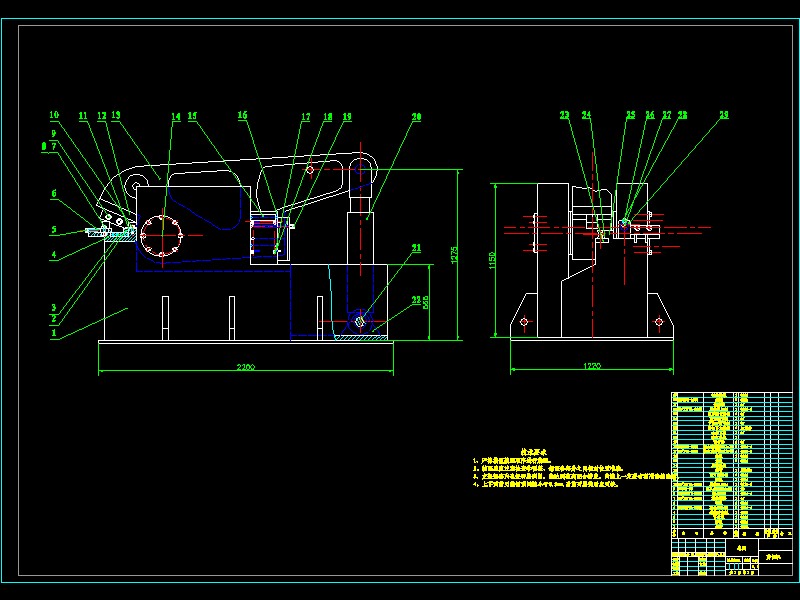This screenshot has width=800, height=600.
Task: Select part number label 3
Action: click(x=54, y=308)
